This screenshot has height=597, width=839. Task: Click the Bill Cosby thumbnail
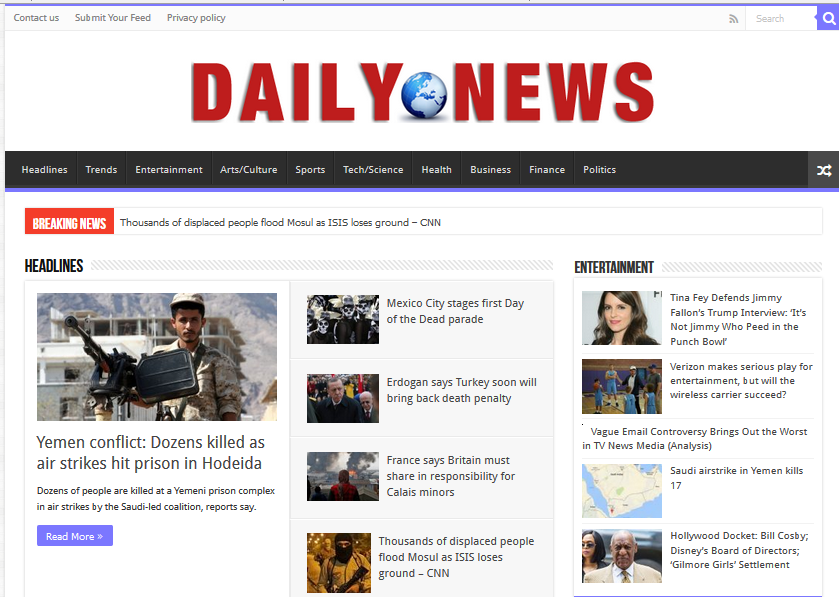point(622,556)
